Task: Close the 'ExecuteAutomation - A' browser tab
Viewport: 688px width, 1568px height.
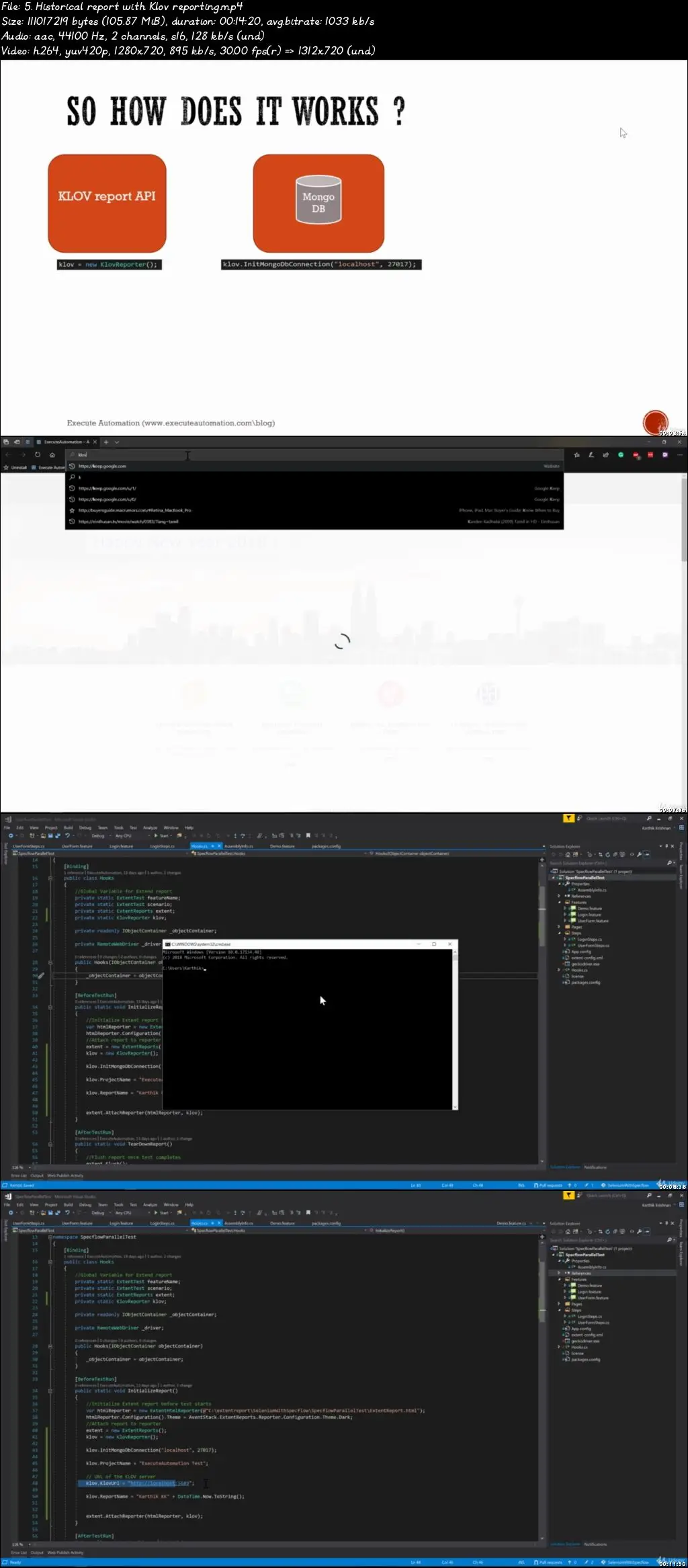Action: point(95,442)
